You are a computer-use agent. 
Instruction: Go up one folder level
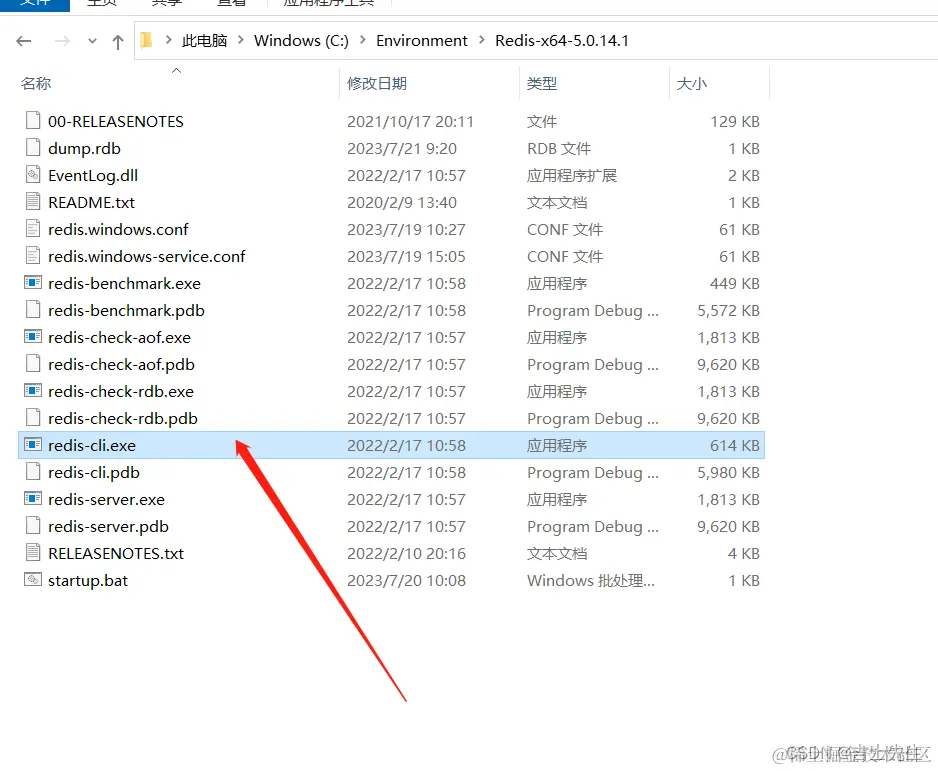coord(118,41)
